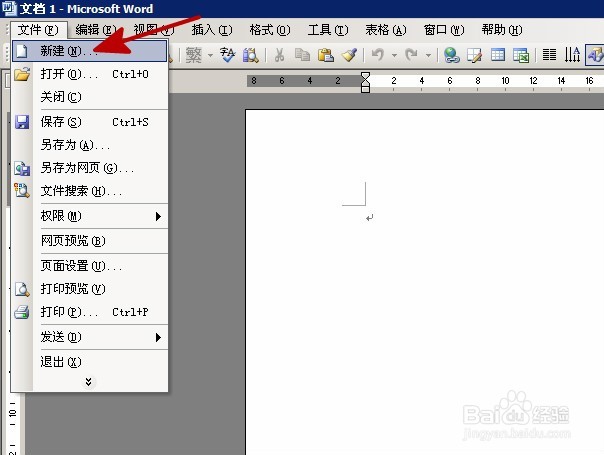604x455 pixels.
Task: Choose 另存为网页(G)... menu entry
Action: click(90, 168)
